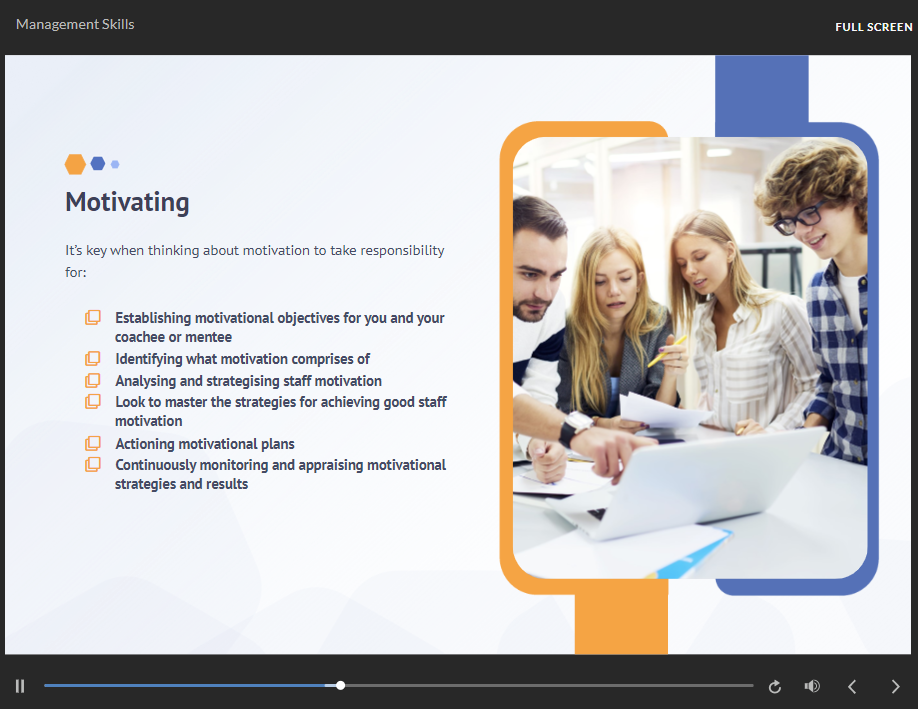The width and height of the screenshot is (918, 709).
Task: Enter FULL SCREEN mode
Action: pos(873,27)
